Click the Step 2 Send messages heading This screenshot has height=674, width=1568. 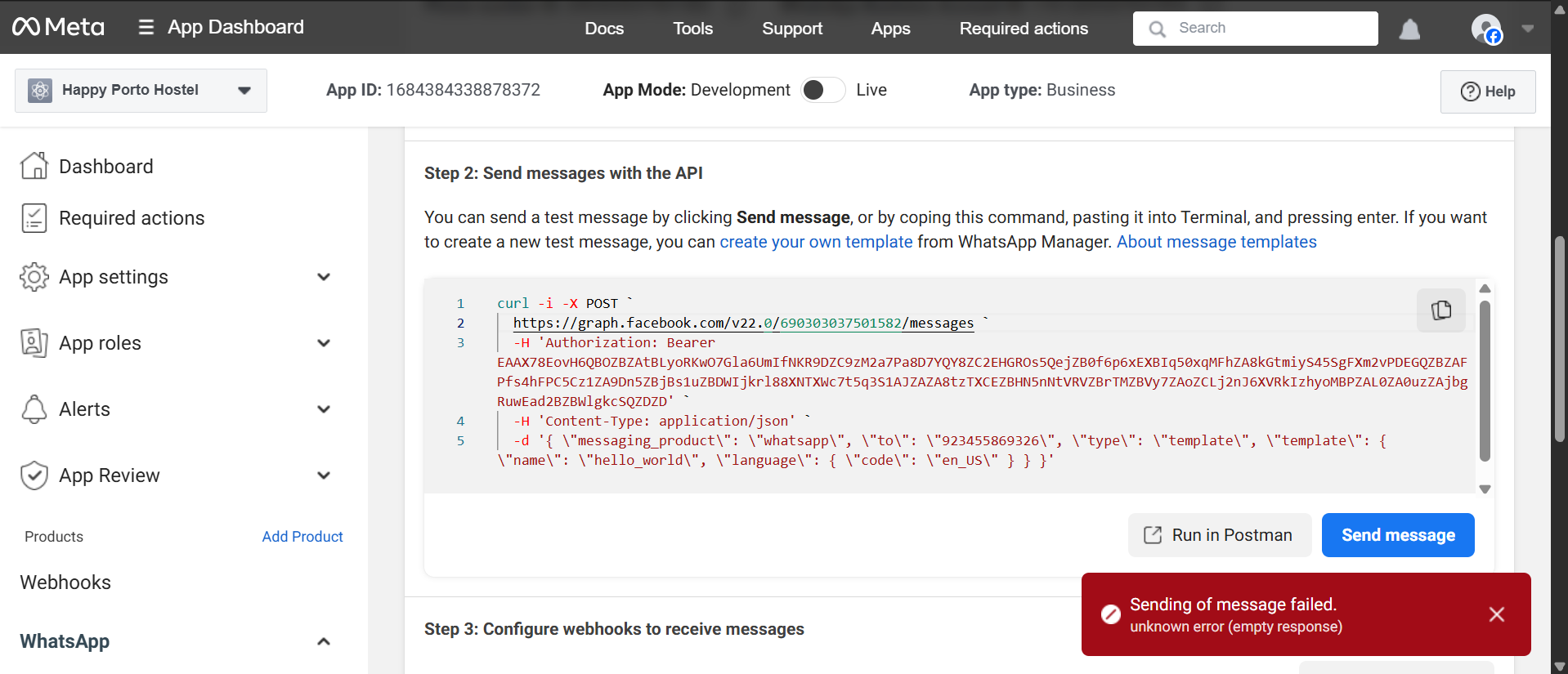(563, 173)
